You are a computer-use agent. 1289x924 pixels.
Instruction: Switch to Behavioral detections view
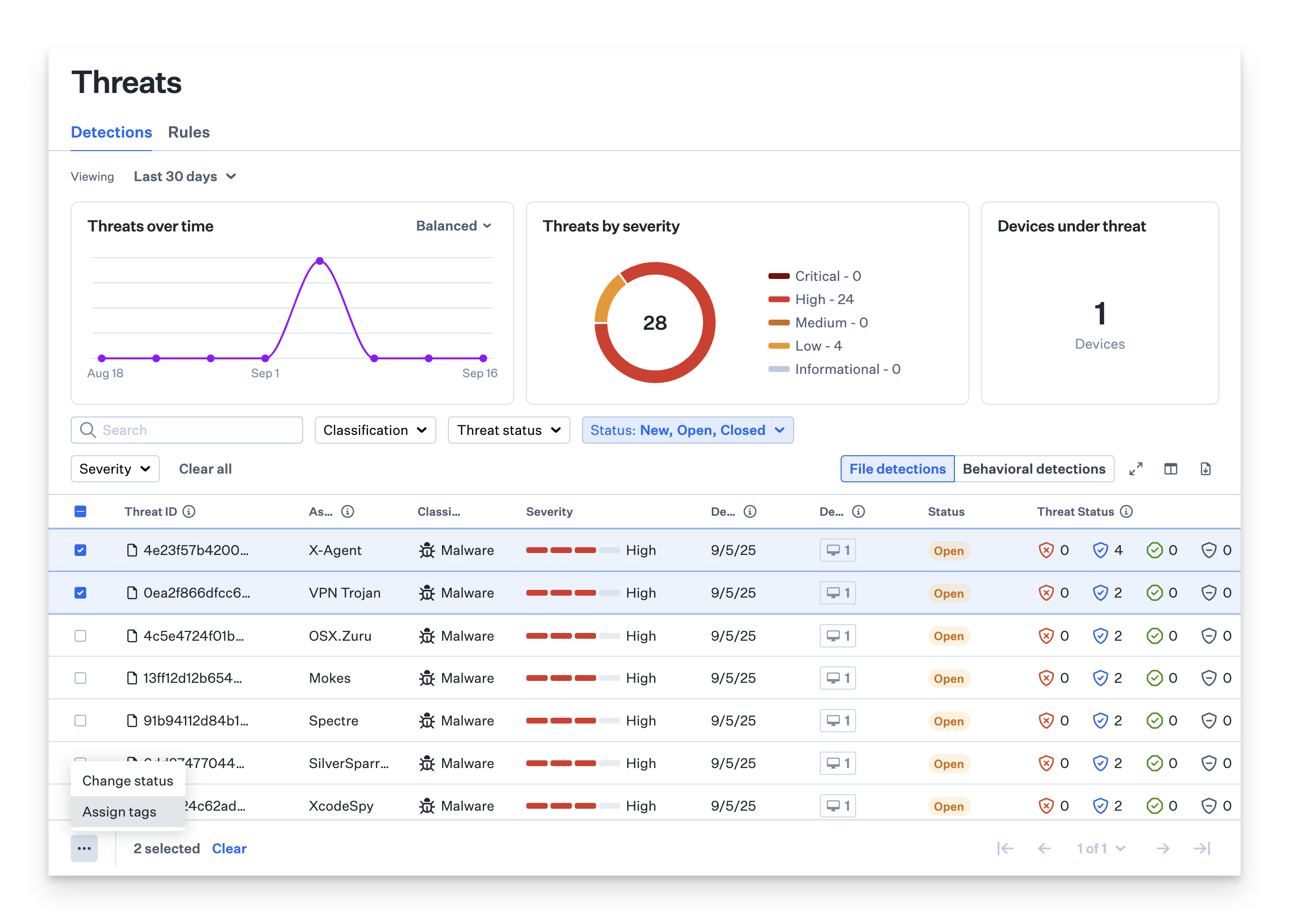coord(1033,469)
